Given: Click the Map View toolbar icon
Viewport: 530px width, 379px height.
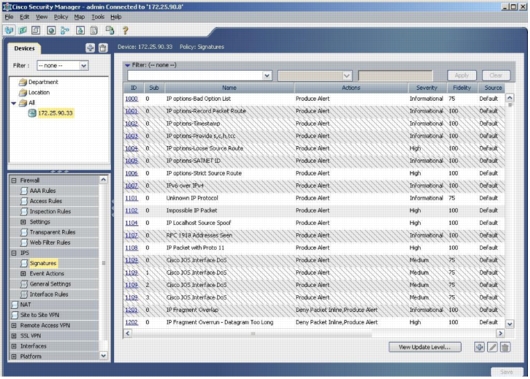Looking at the screenshot, I should (23, 30).
